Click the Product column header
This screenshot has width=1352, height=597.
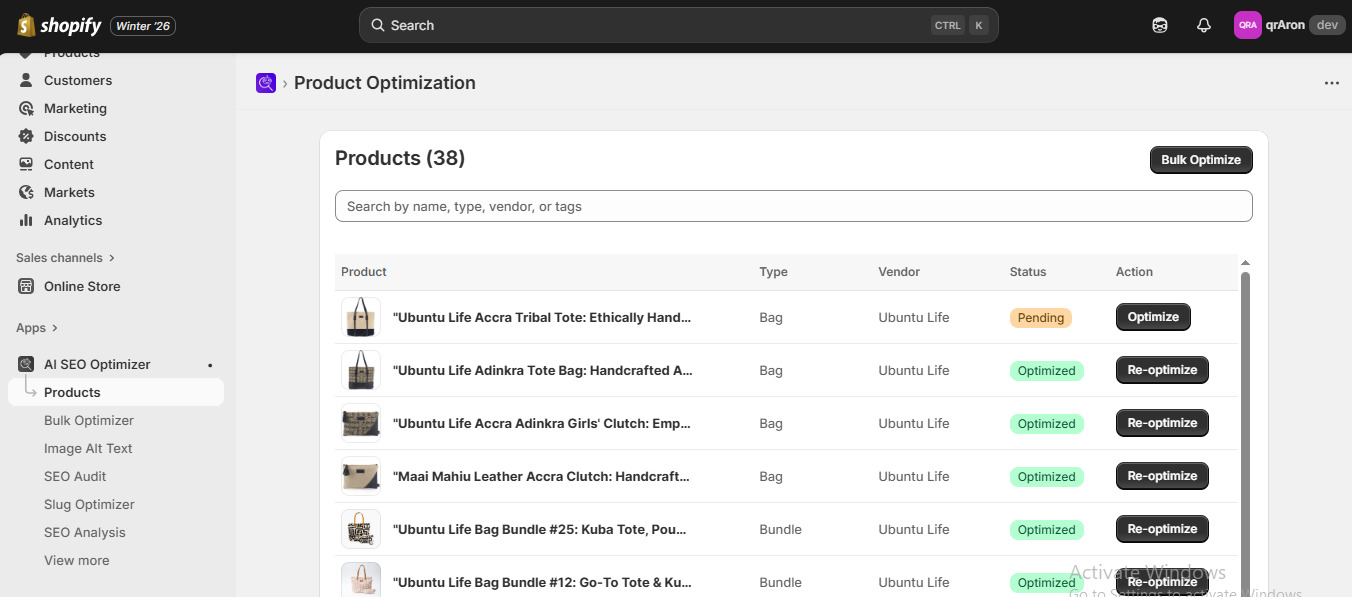(364, 272)
